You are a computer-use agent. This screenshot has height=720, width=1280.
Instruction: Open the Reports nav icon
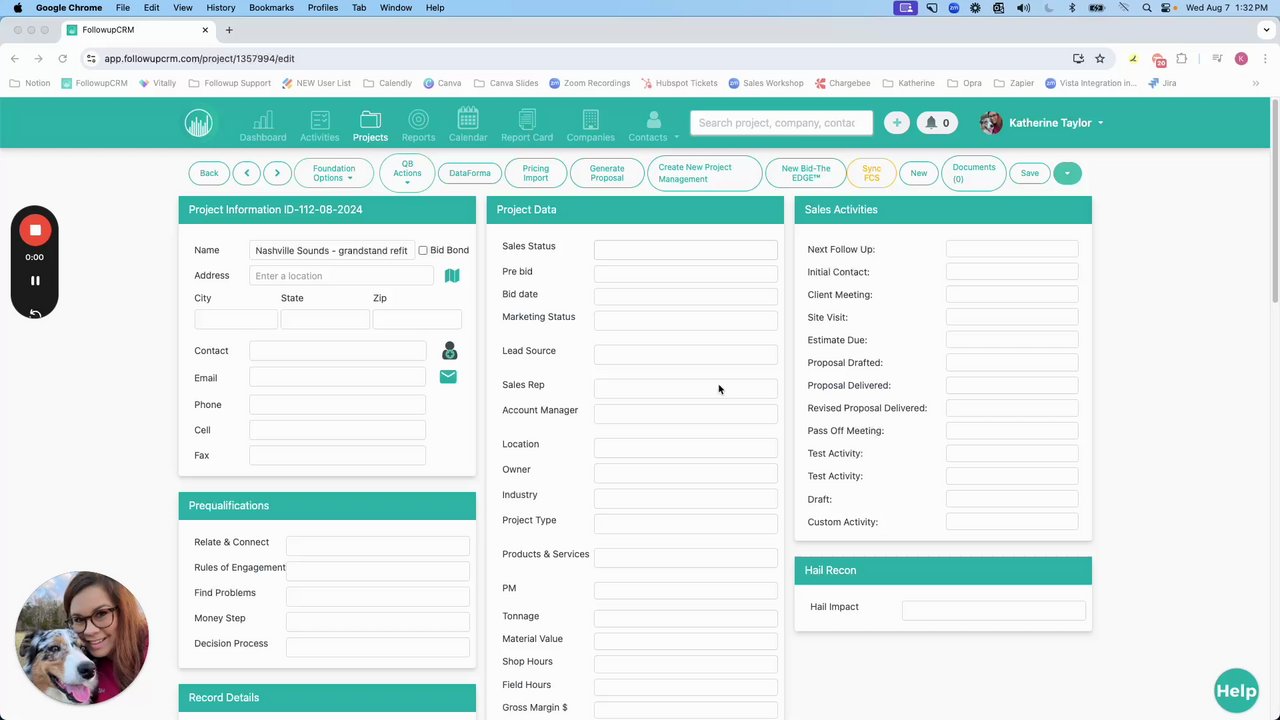pos(418,125)
